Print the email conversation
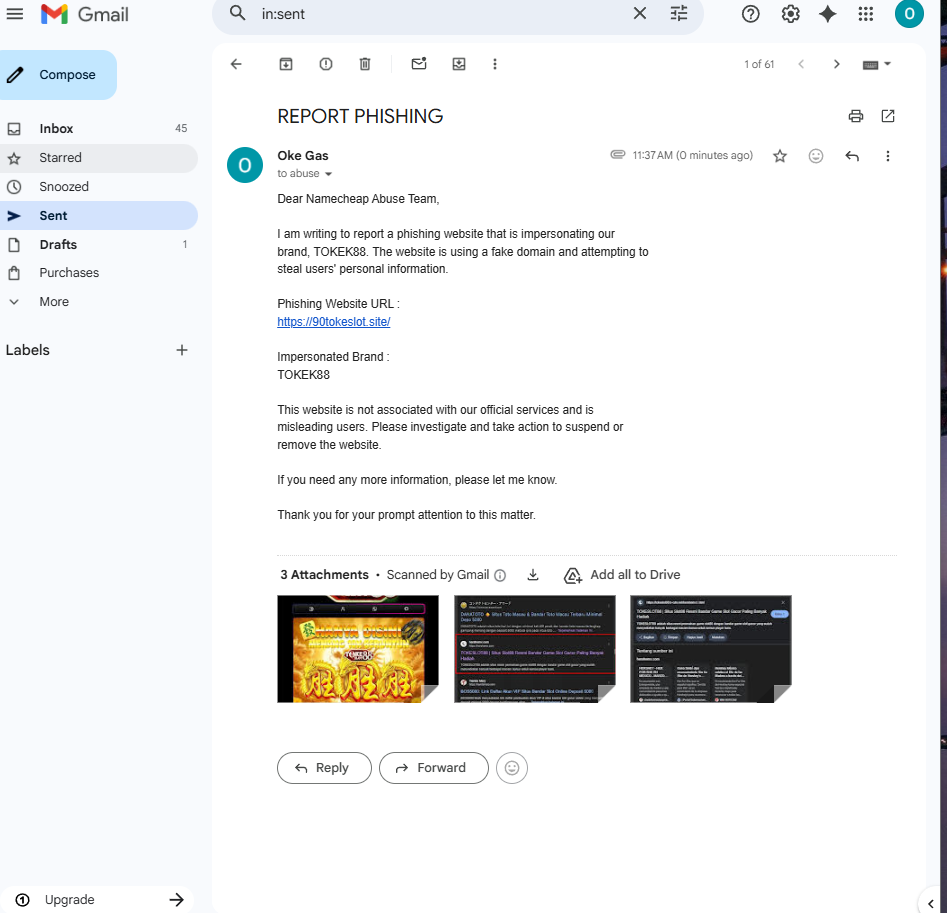Image resolution: width=947 pixels, height=913 pixels. click(x=855, y=116)
